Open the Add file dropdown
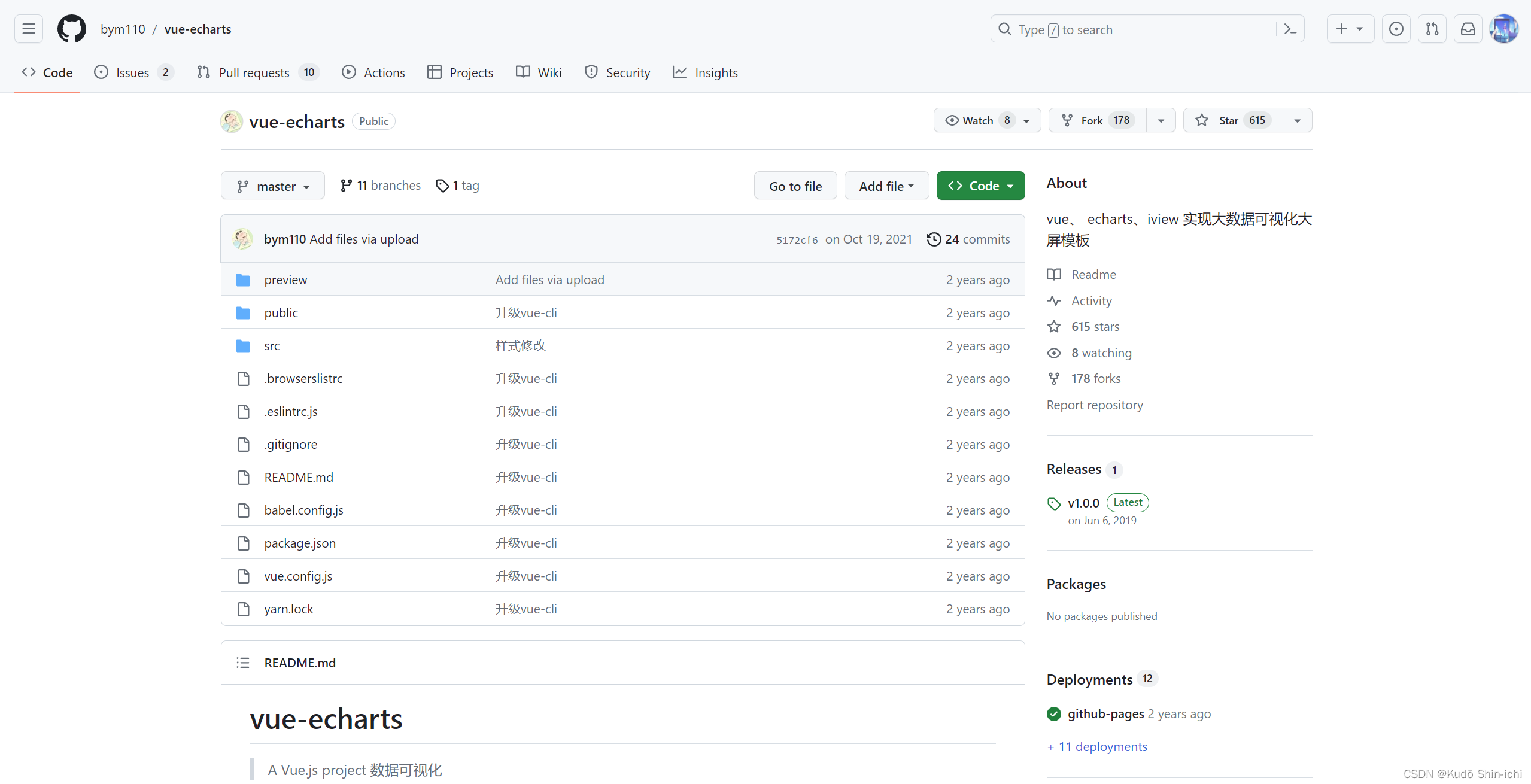The width and height of the screenshot is (1531, 784). [886, 186]
